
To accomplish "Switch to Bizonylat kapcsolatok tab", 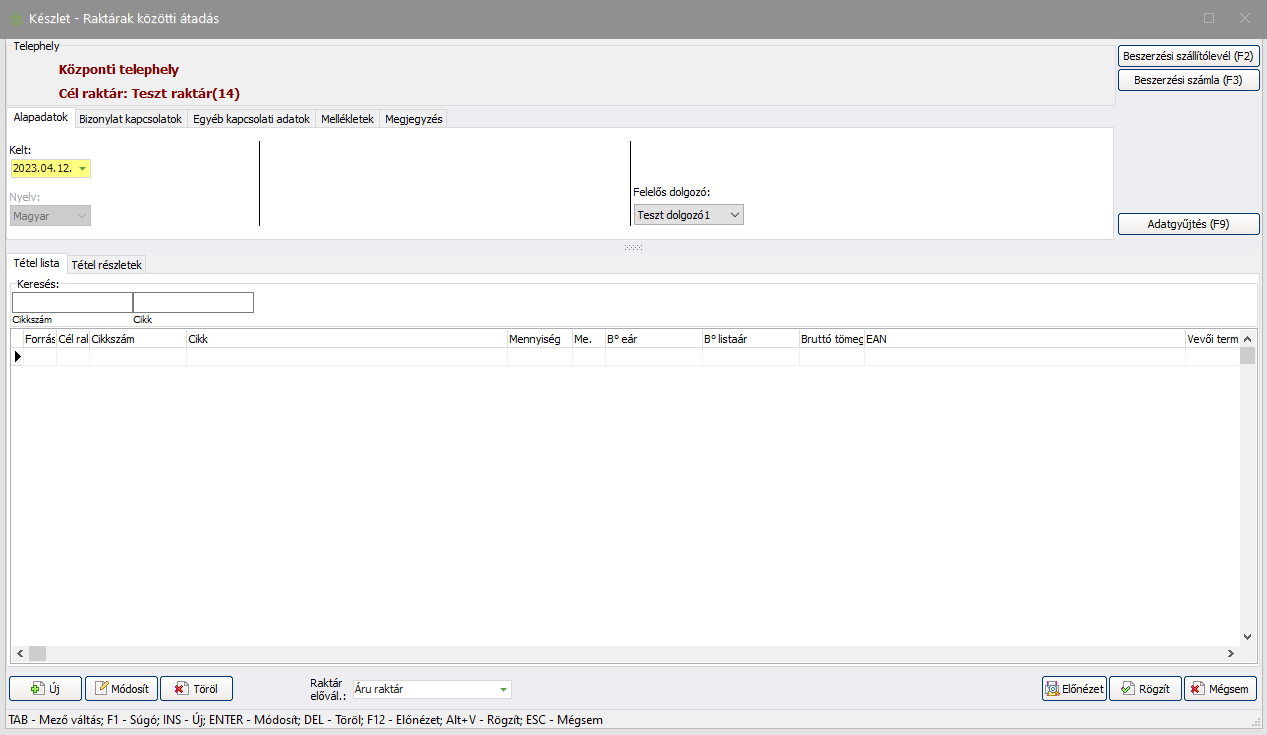I will coord(130,119).
